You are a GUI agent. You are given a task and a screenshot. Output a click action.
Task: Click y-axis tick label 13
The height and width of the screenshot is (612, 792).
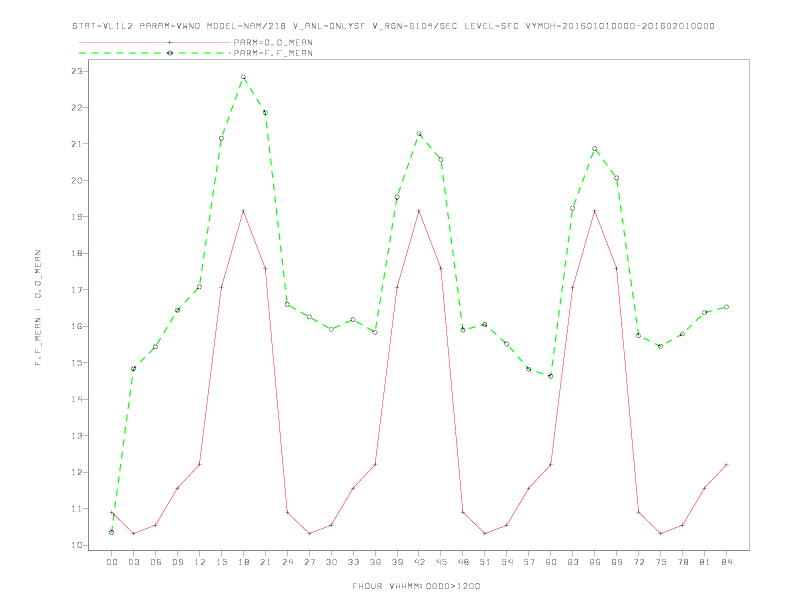tap(77, 436)
